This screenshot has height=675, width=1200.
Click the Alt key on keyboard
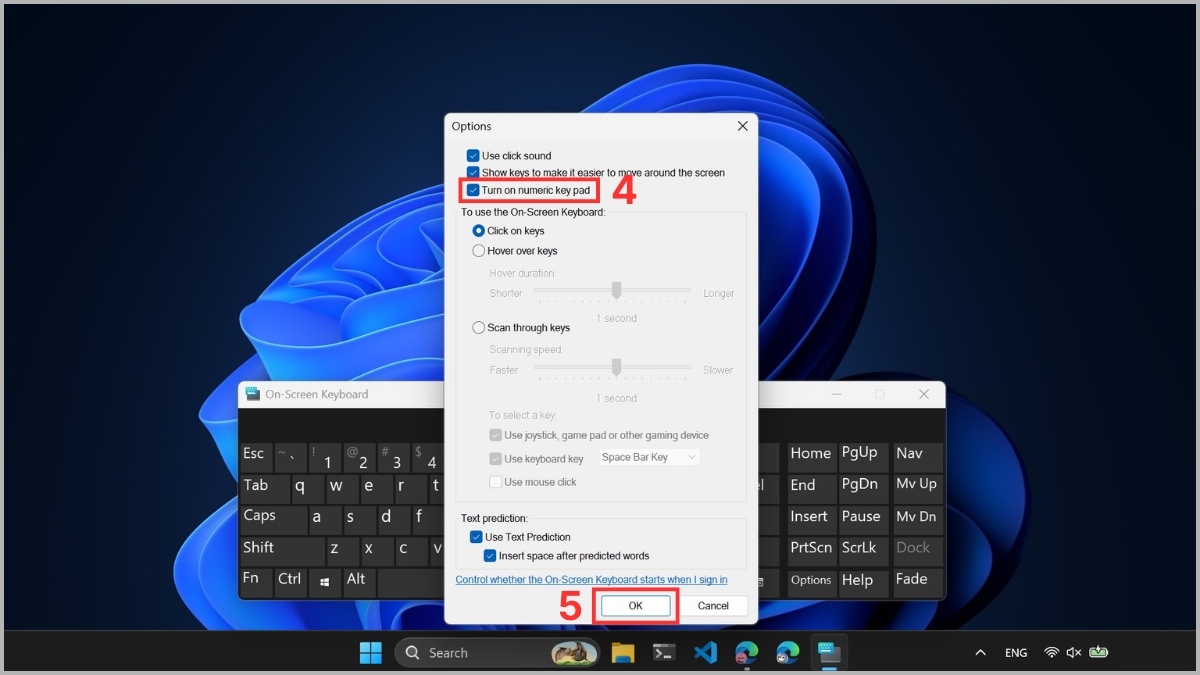tap(359, 582)
